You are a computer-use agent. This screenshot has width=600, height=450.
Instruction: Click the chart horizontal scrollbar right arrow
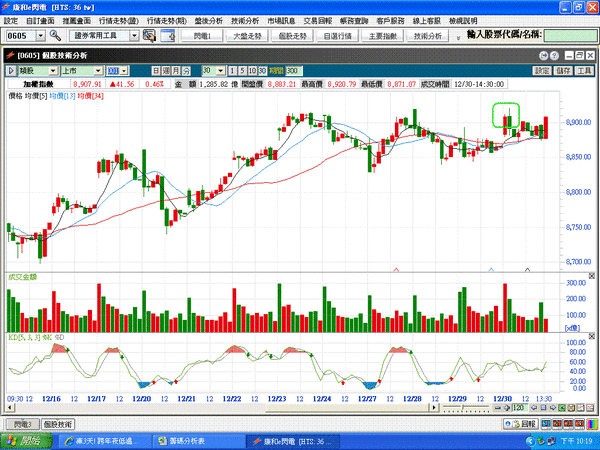pyautogui.click(x=434, y=408)
